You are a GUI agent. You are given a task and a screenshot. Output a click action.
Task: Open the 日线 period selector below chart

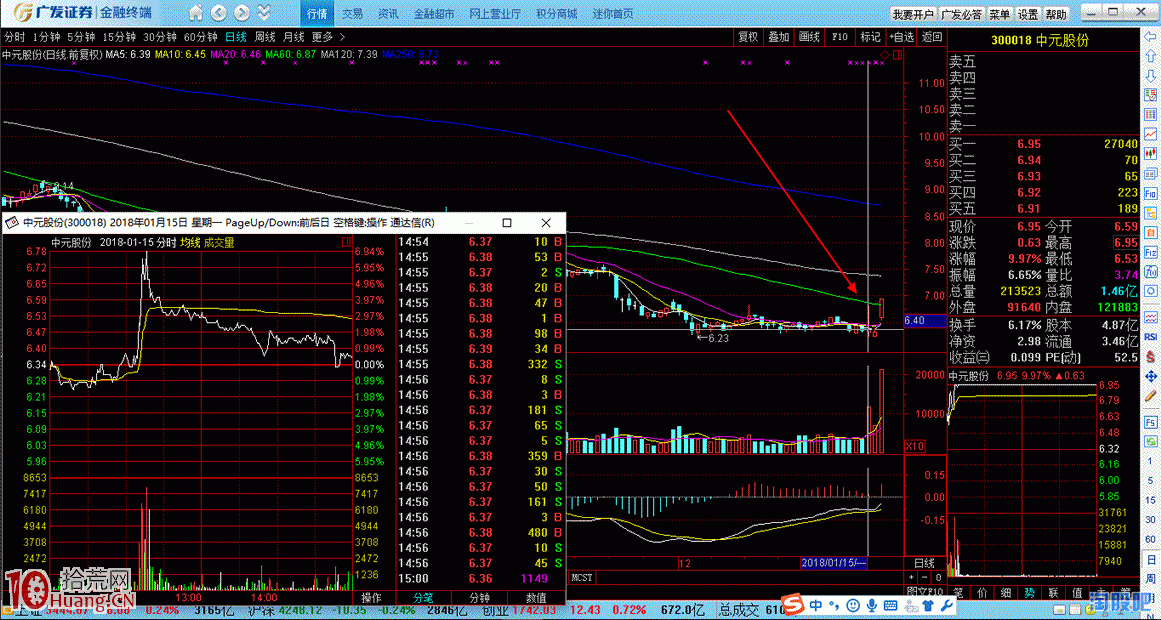click(x=926, y=563)
